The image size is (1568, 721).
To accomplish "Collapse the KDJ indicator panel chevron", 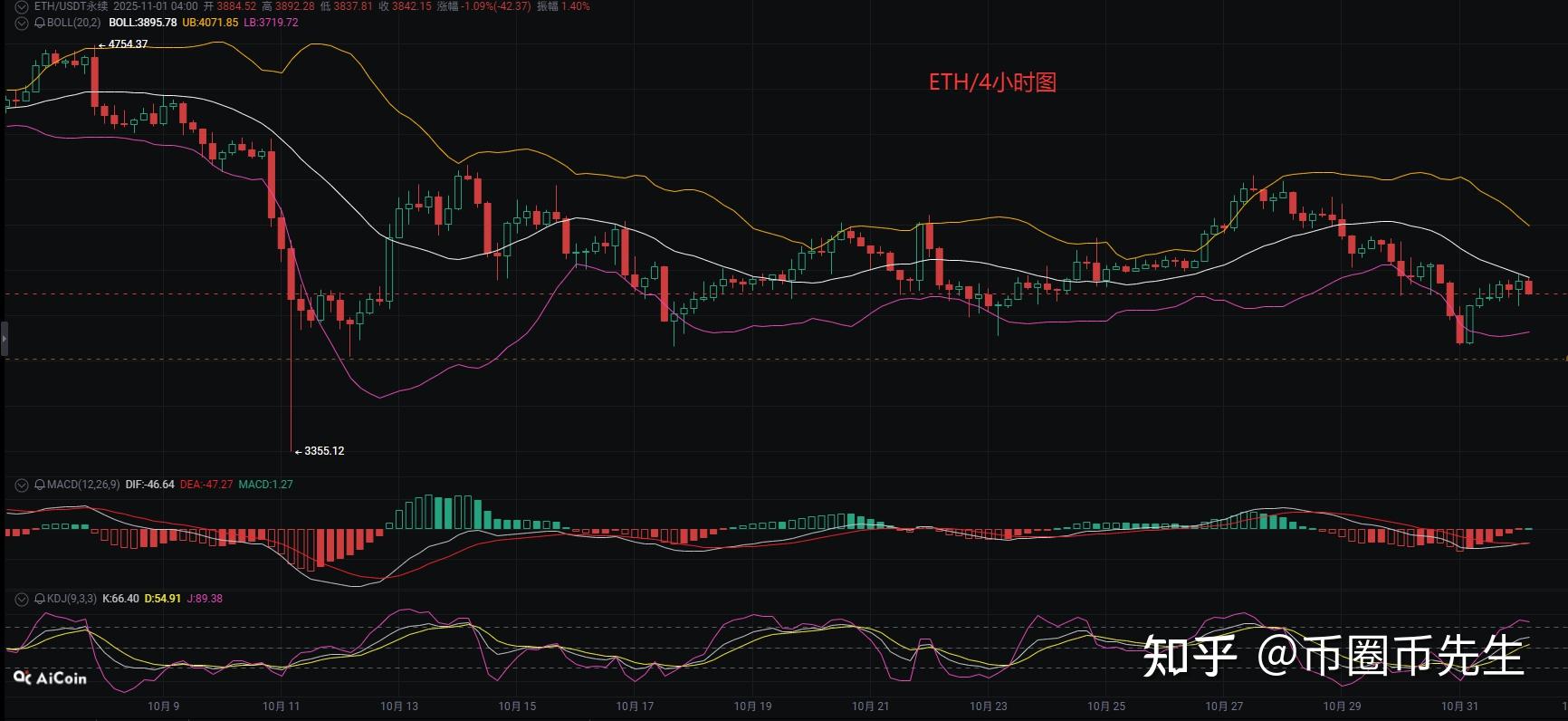I will pos(22,599).
